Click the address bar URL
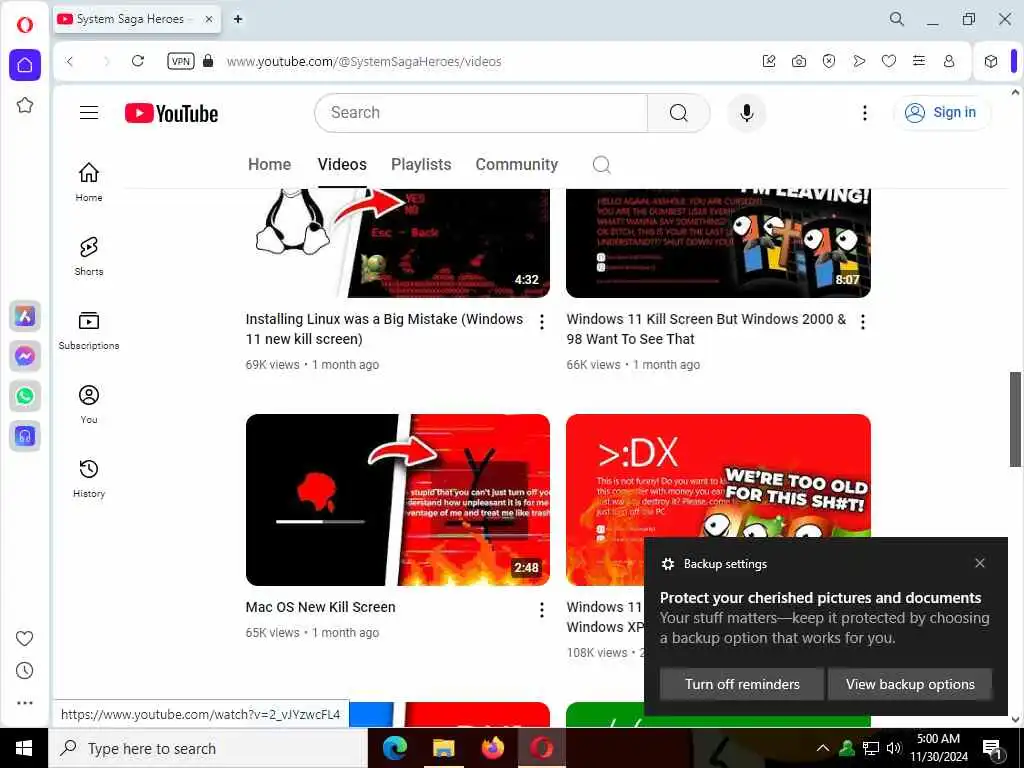Screen dimensions: 1024x768 pos(364,61)
